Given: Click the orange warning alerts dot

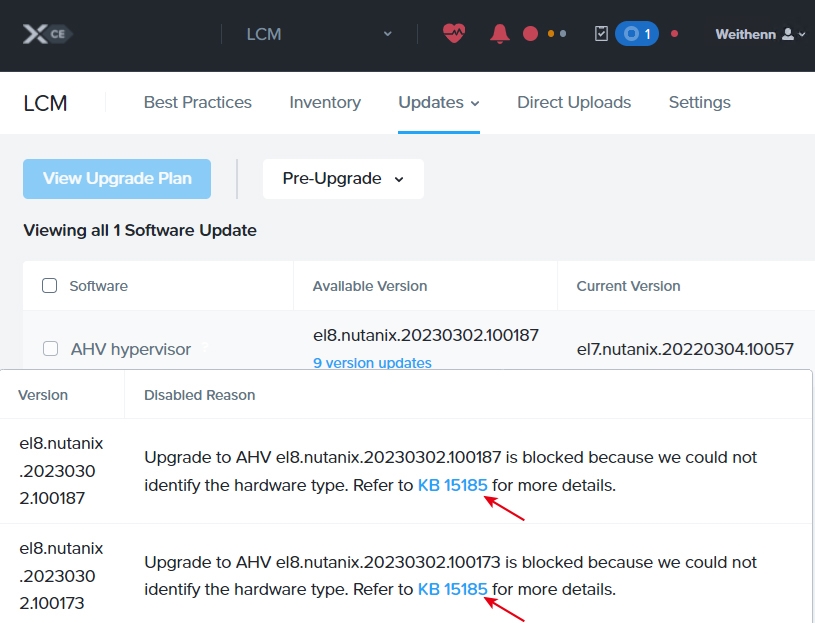Looking at the screenshot, I should 551,34.
